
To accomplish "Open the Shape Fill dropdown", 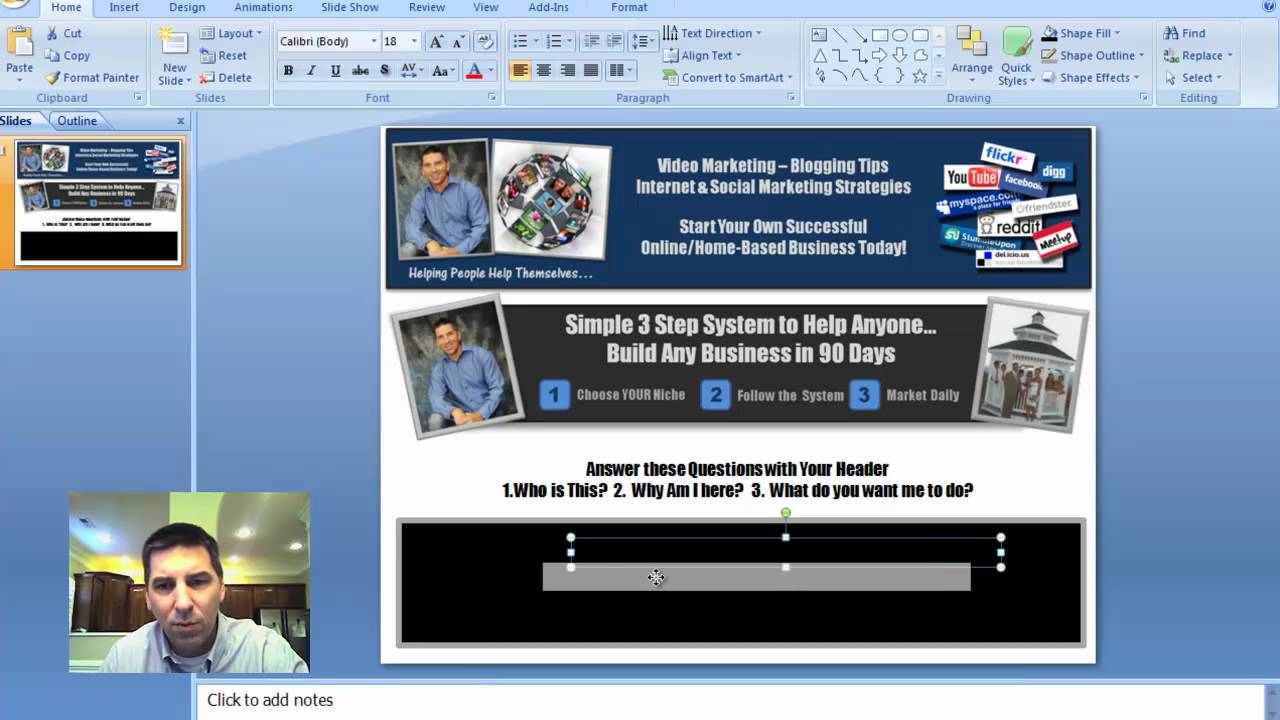I will point(1082,33).
